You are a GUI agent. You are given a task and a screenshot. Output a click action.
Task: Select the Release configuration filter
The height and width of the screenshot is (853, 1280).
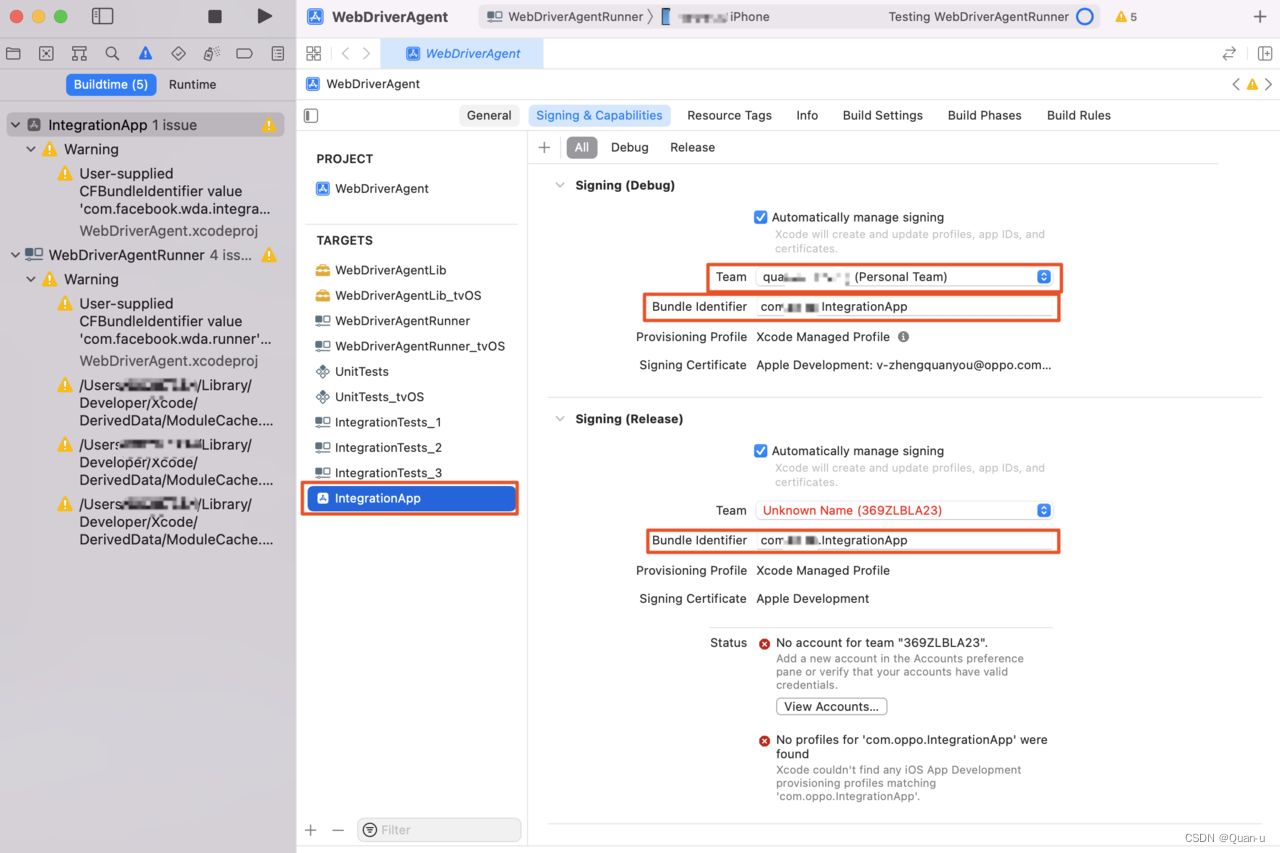click(693, 147)
